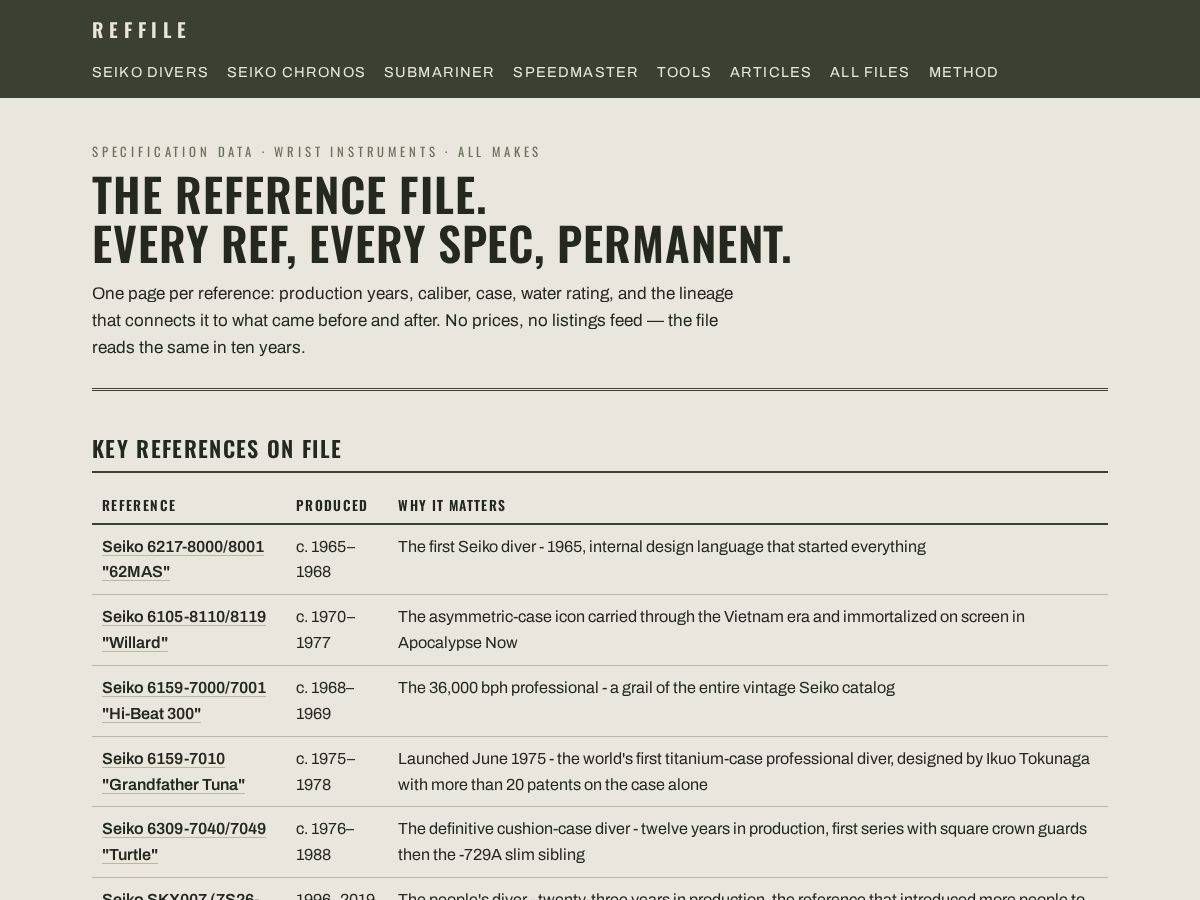Click the "first Seiko diver - 1965" description

pos(662,547)
